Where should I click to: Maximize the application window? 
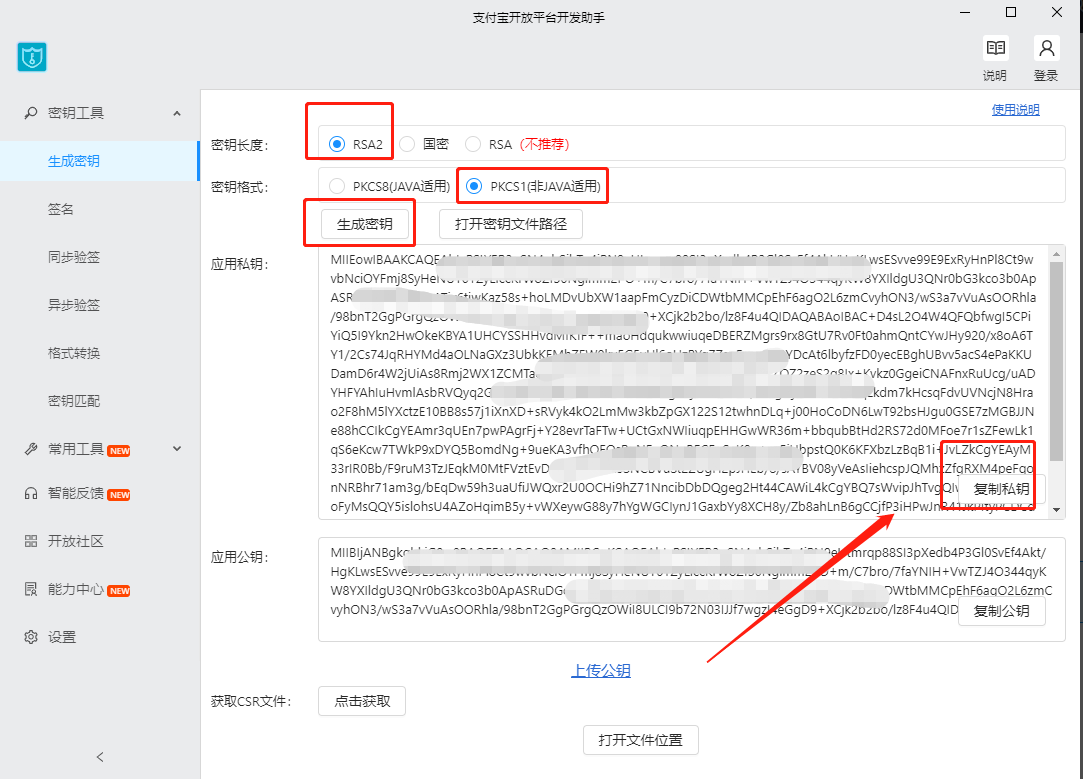click(x=1010, y=12)
